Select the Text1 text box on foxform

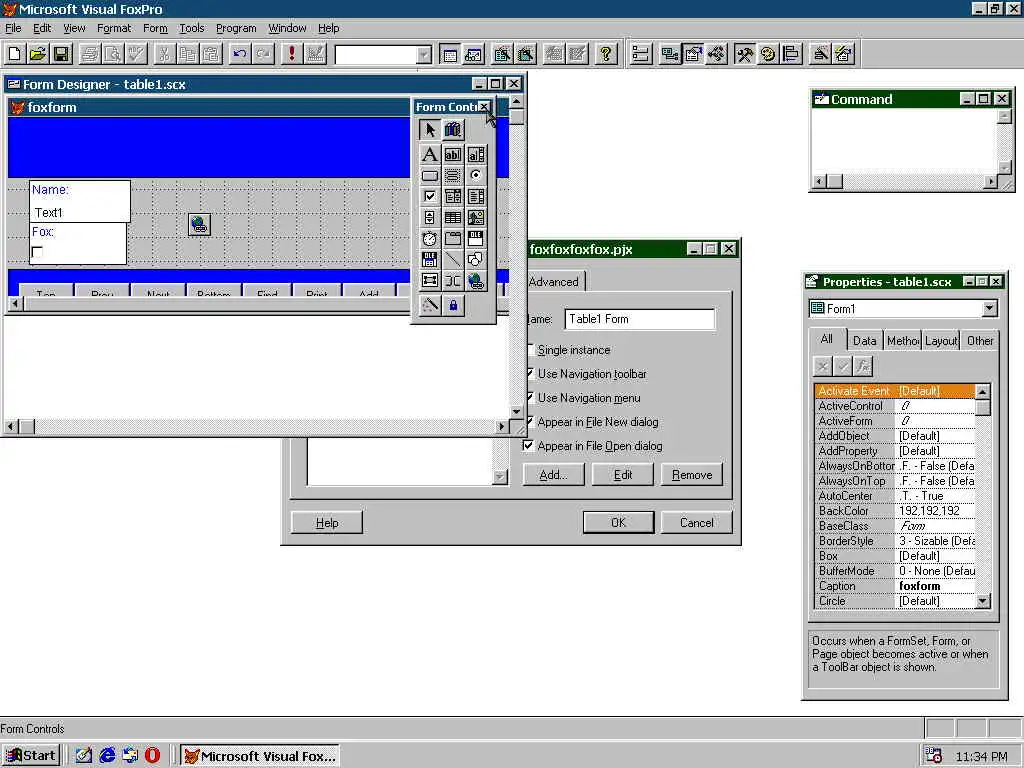tap(80, 212)
